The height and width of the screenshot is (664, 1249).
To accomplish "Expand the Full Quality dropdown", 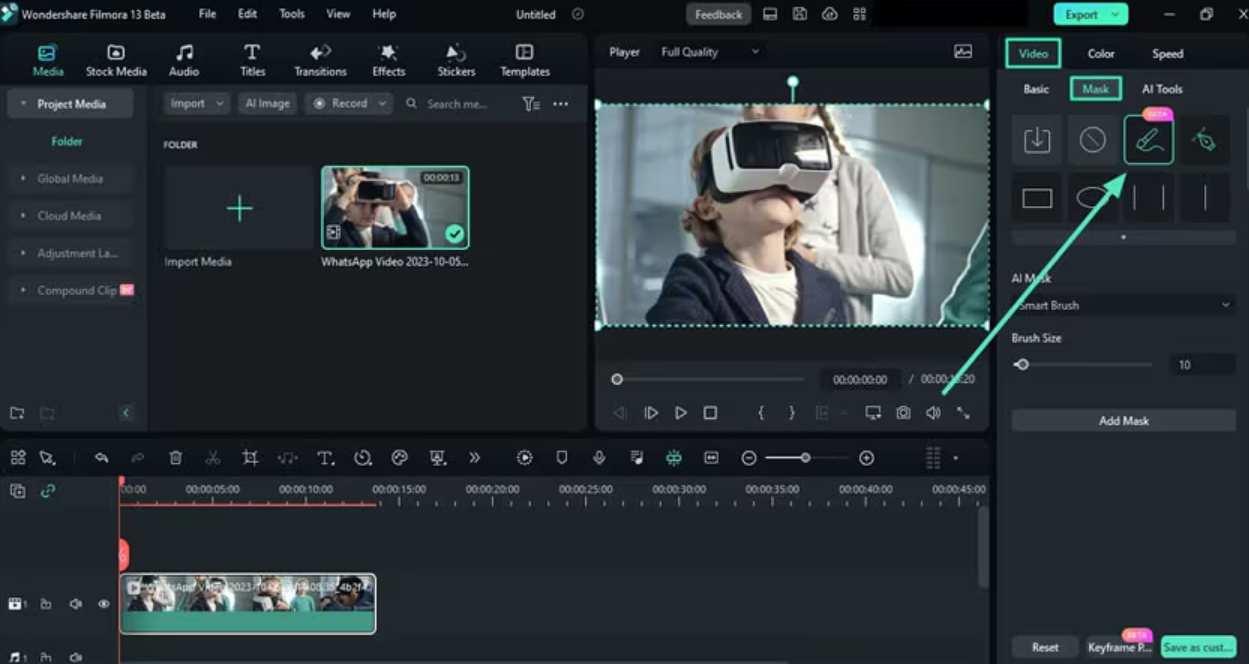I will (710, 52).
